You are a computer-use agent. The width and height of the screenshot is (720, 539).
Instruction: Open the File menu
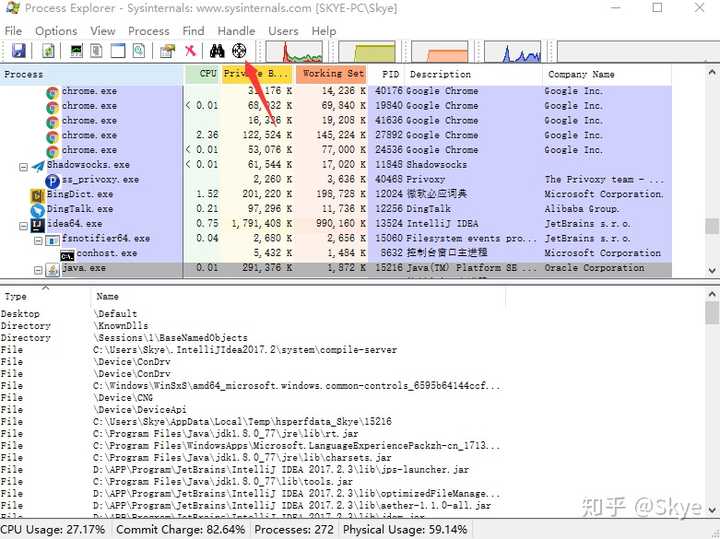(x=13, y=31)
